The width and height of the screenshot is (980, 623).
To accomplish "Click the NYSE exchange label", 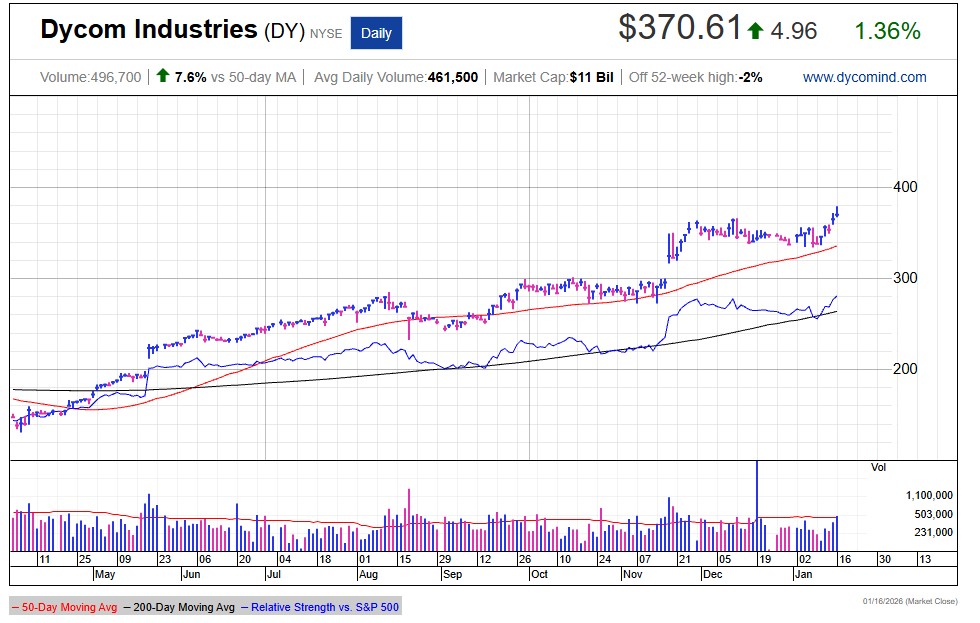I will (x=326, y=34).
